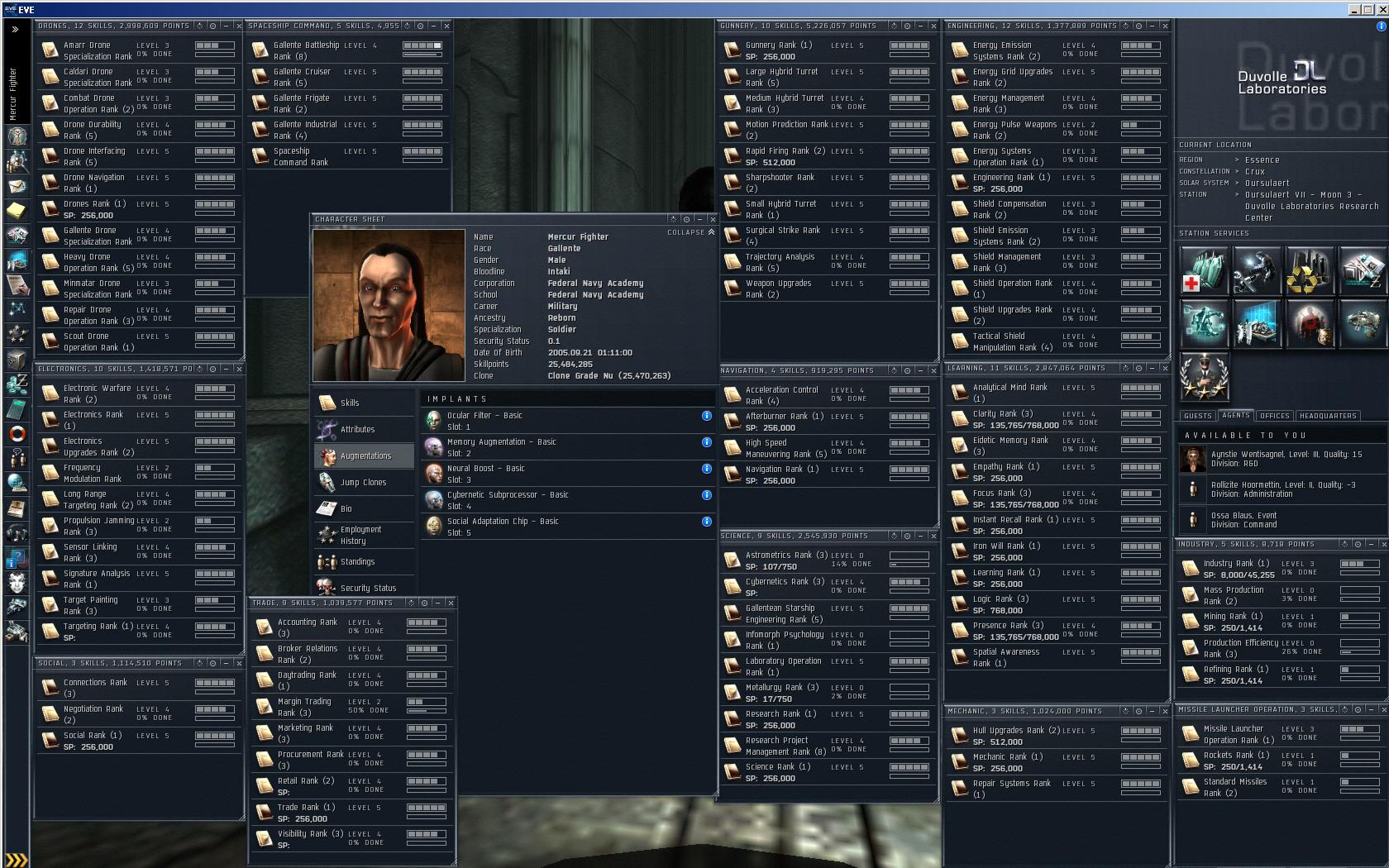Open the repair shop station service
Screen dimensions: 1389x868
1257,272
